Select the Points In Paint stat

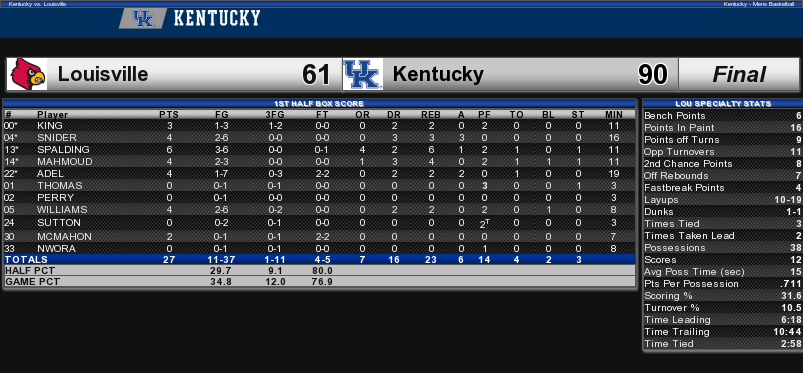(x=723, y=128)
